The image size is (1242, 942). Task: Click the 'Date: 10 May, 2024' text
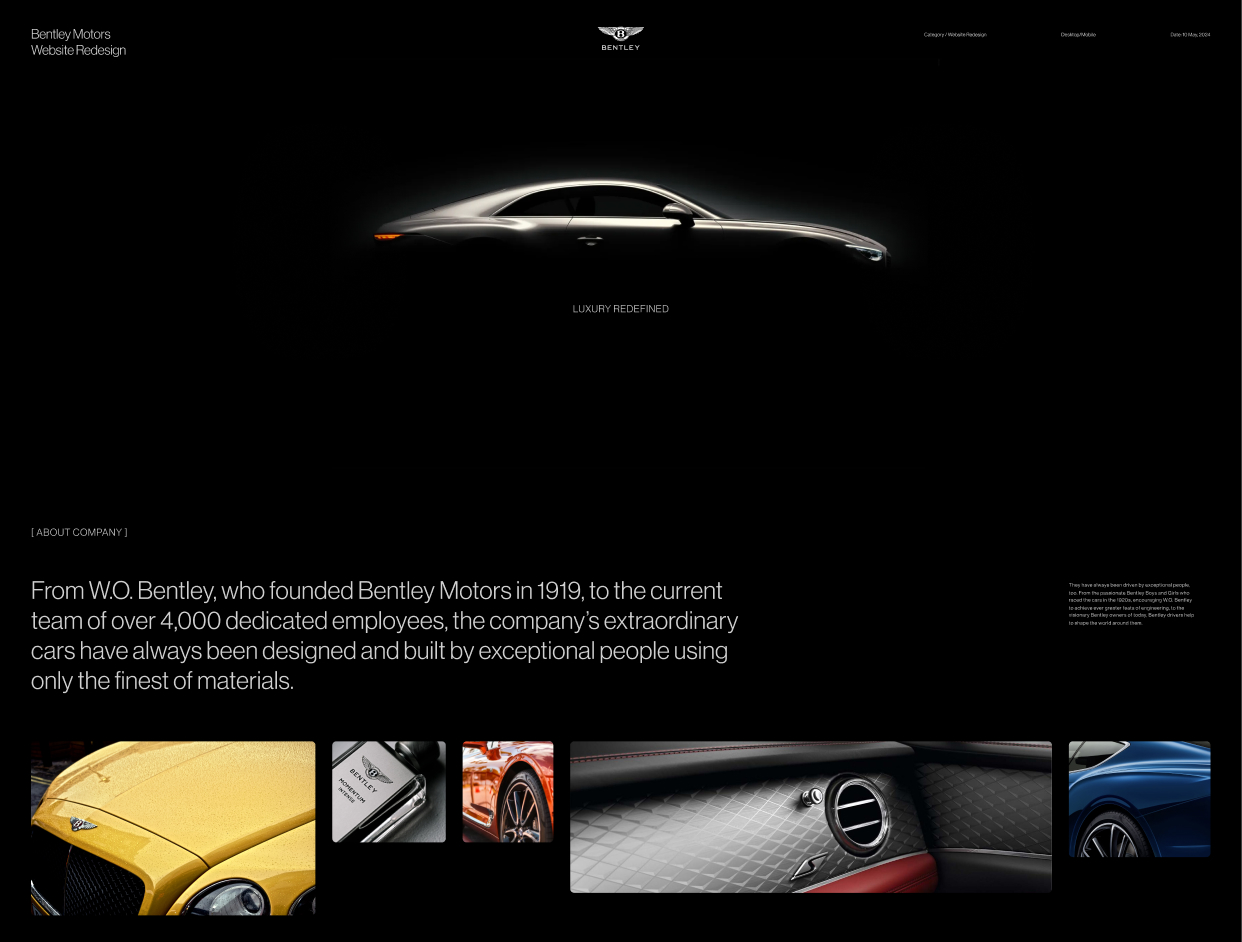pyautogui.click(x=1190, y=35)
